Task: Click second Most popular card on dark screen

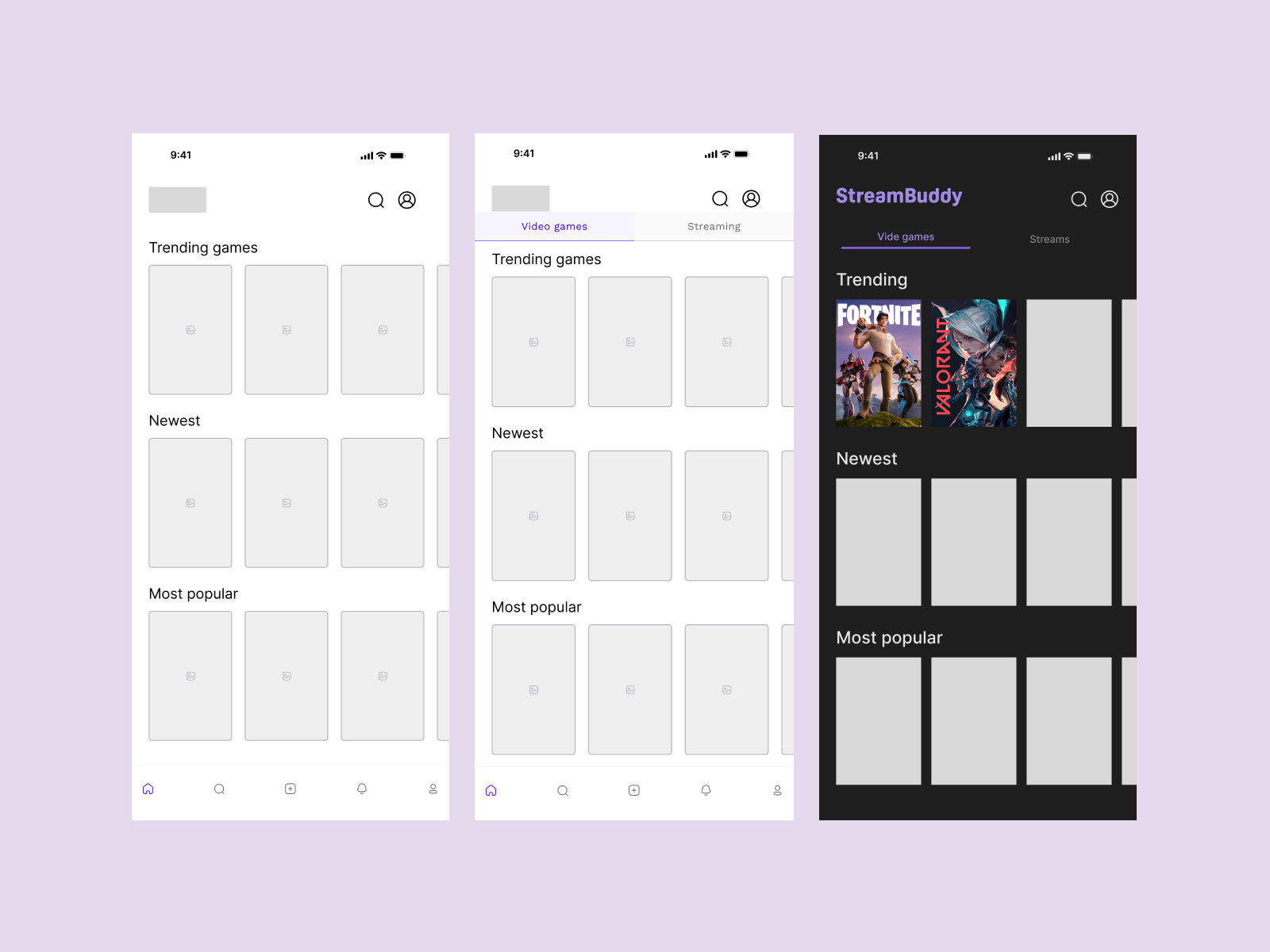Action: pos(974,721)
